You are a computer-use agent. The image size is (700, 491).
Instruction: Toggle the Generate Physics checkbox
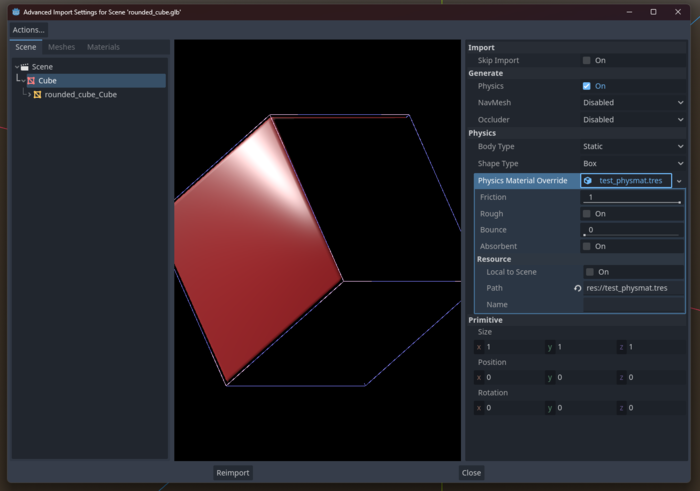(587, 86)
